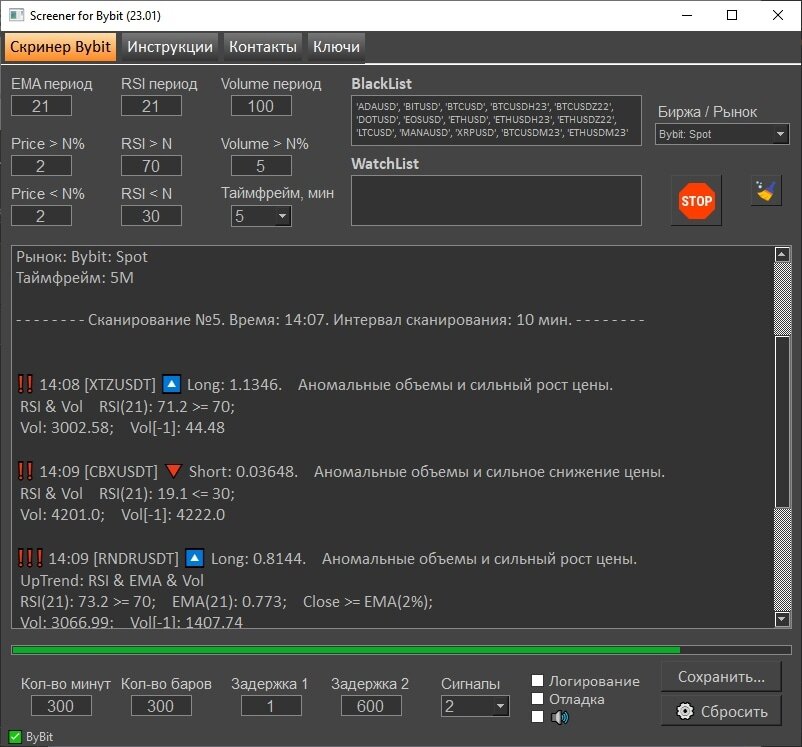802x747 pixels.
Task: Open the Ключи tab
Action: tap(336, 47)
